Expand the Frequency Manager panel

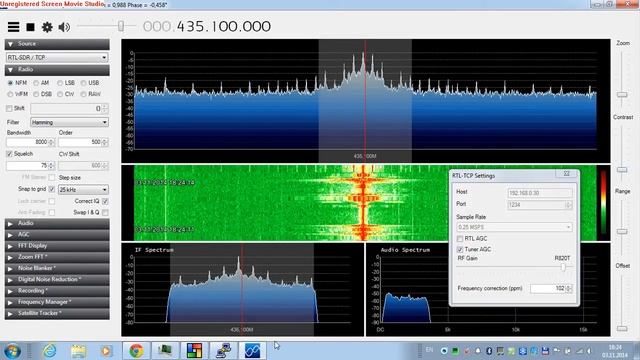click(x=57, y=302)
